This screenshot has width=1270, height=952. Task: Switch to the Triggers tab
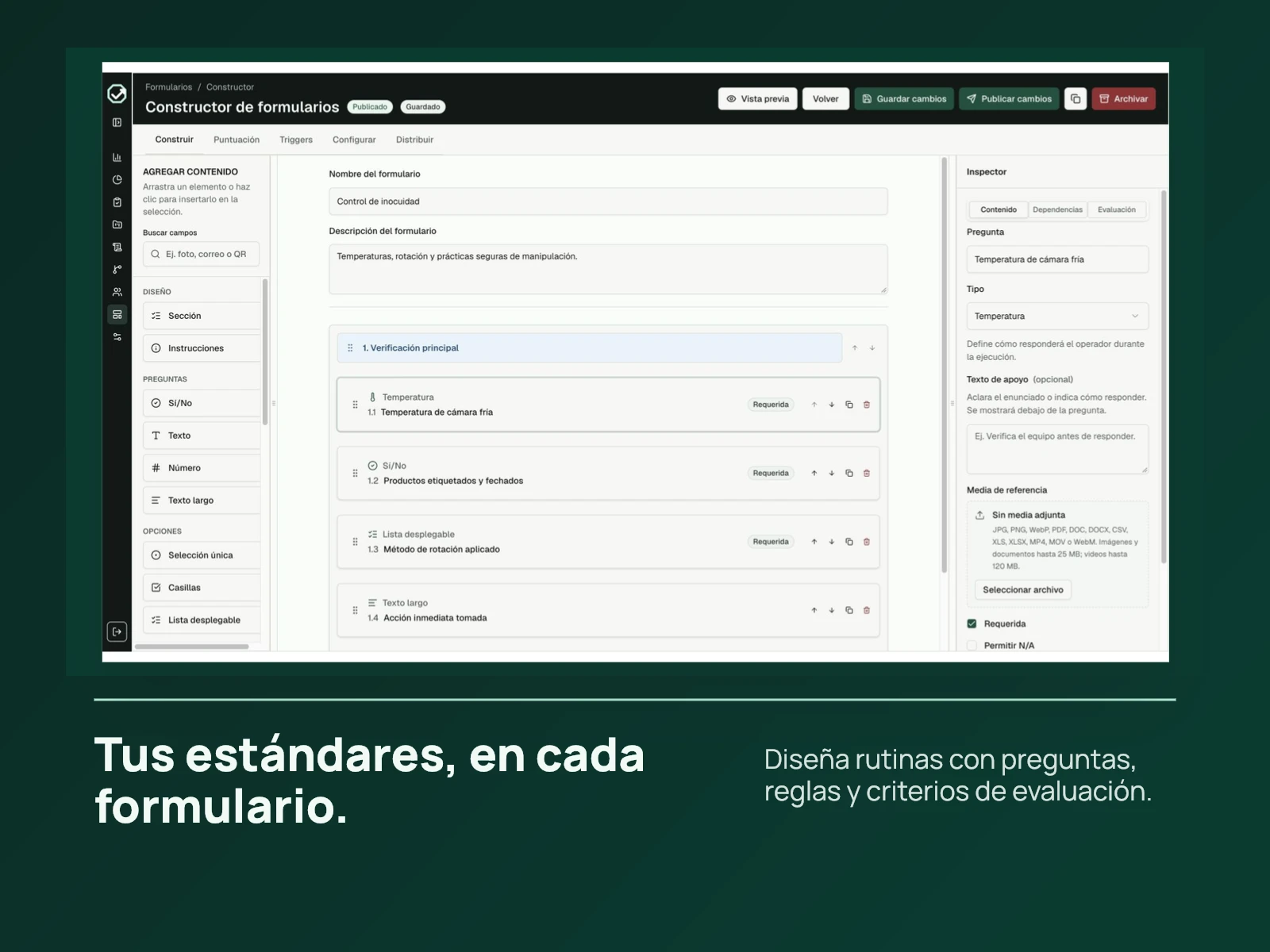tap(296, 140)
